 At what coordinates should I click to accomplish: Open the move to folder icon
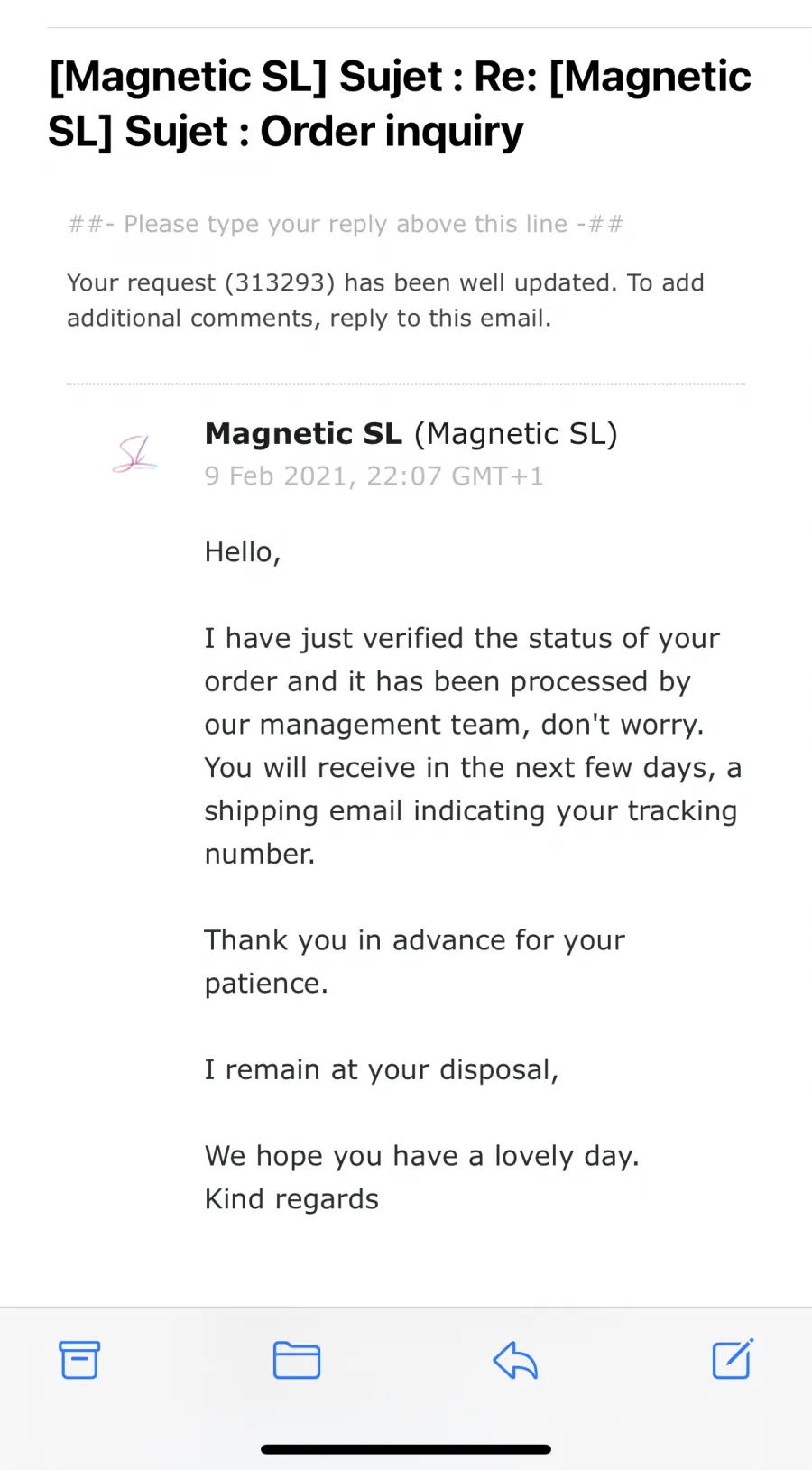tap(297, 1360)
